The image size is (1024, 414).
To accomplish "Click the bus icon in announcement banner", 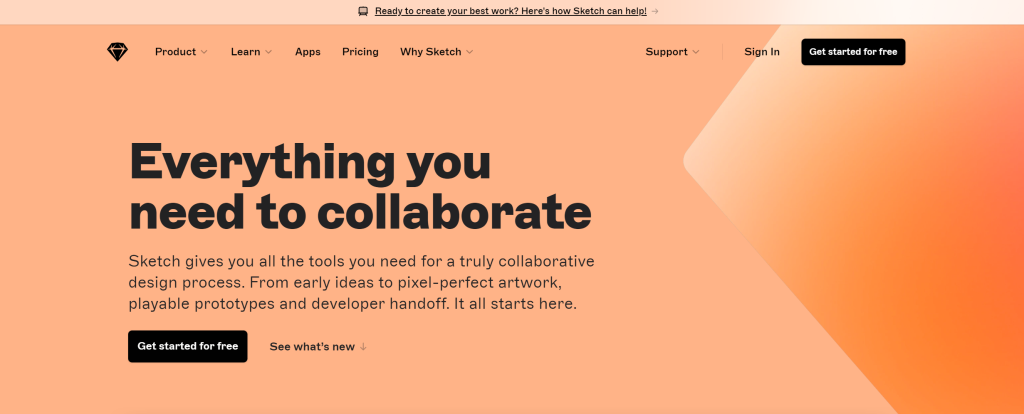I will coord(363,11).
